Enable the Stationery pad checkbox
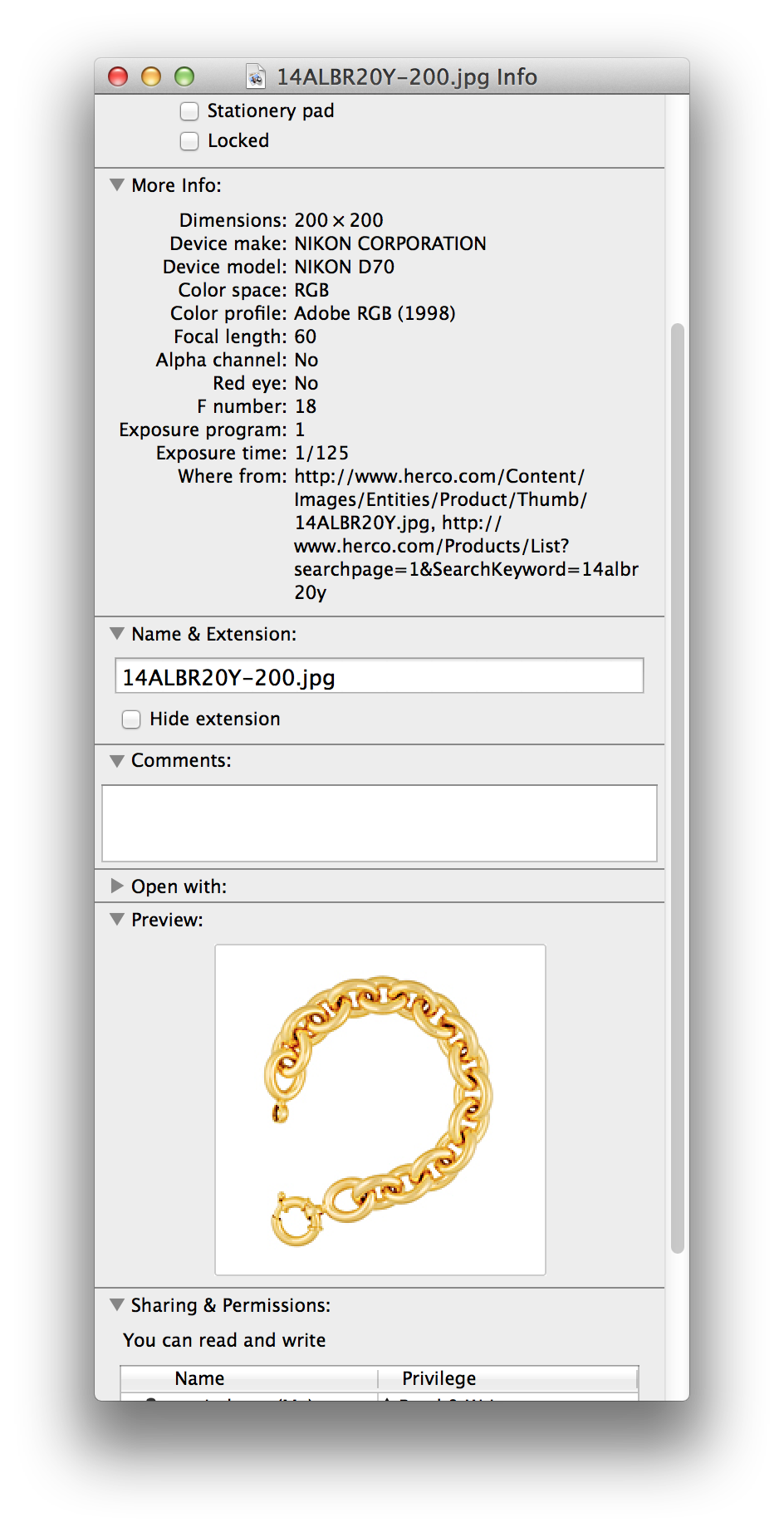This screenshot has height=1532, width=784. click(x=189, y=110)
